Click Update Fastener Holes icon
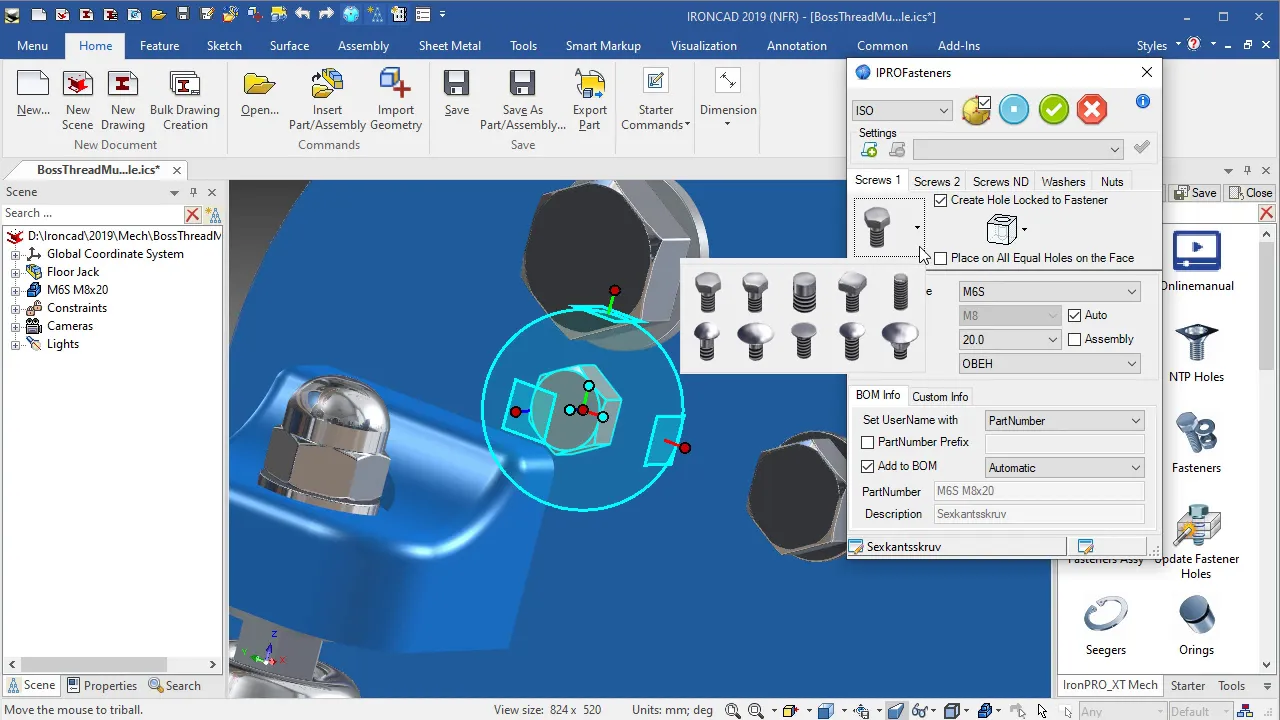 coord(1197,527)
